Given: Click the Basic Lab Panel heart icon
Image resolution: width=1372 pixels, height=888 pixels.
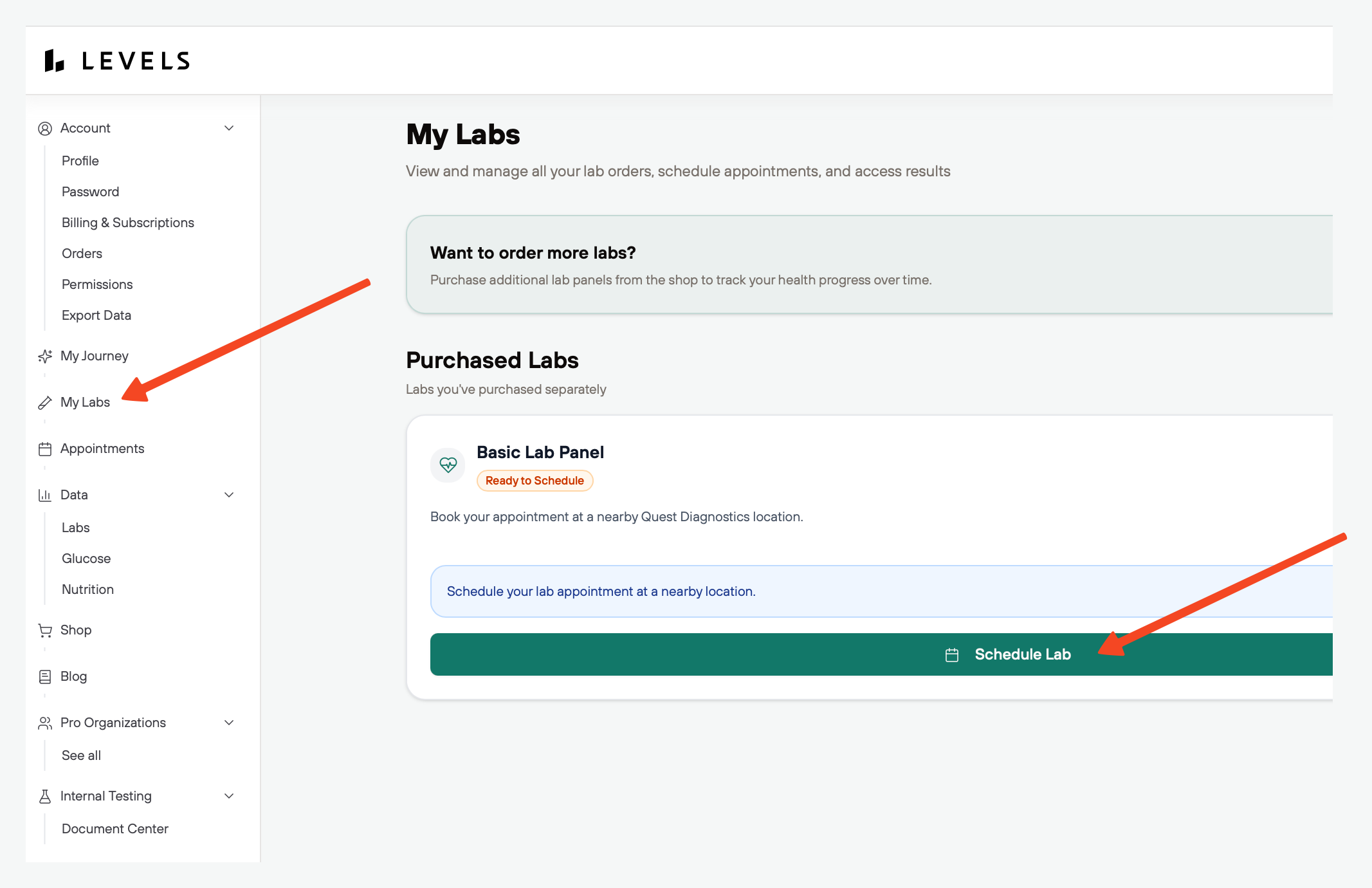Looking at the screenshot, I should [x=448, y=465].
